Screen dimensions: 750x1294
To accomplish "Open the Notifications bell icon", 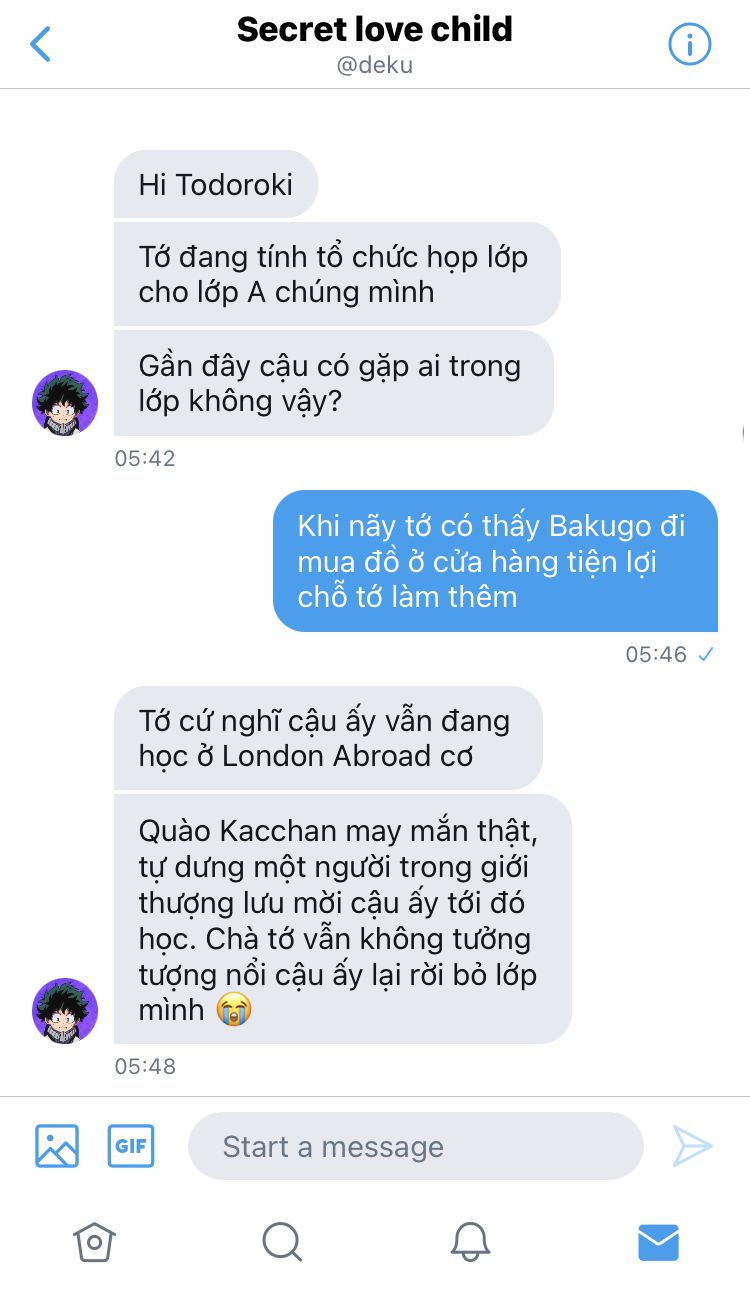I will [470, 1242].
